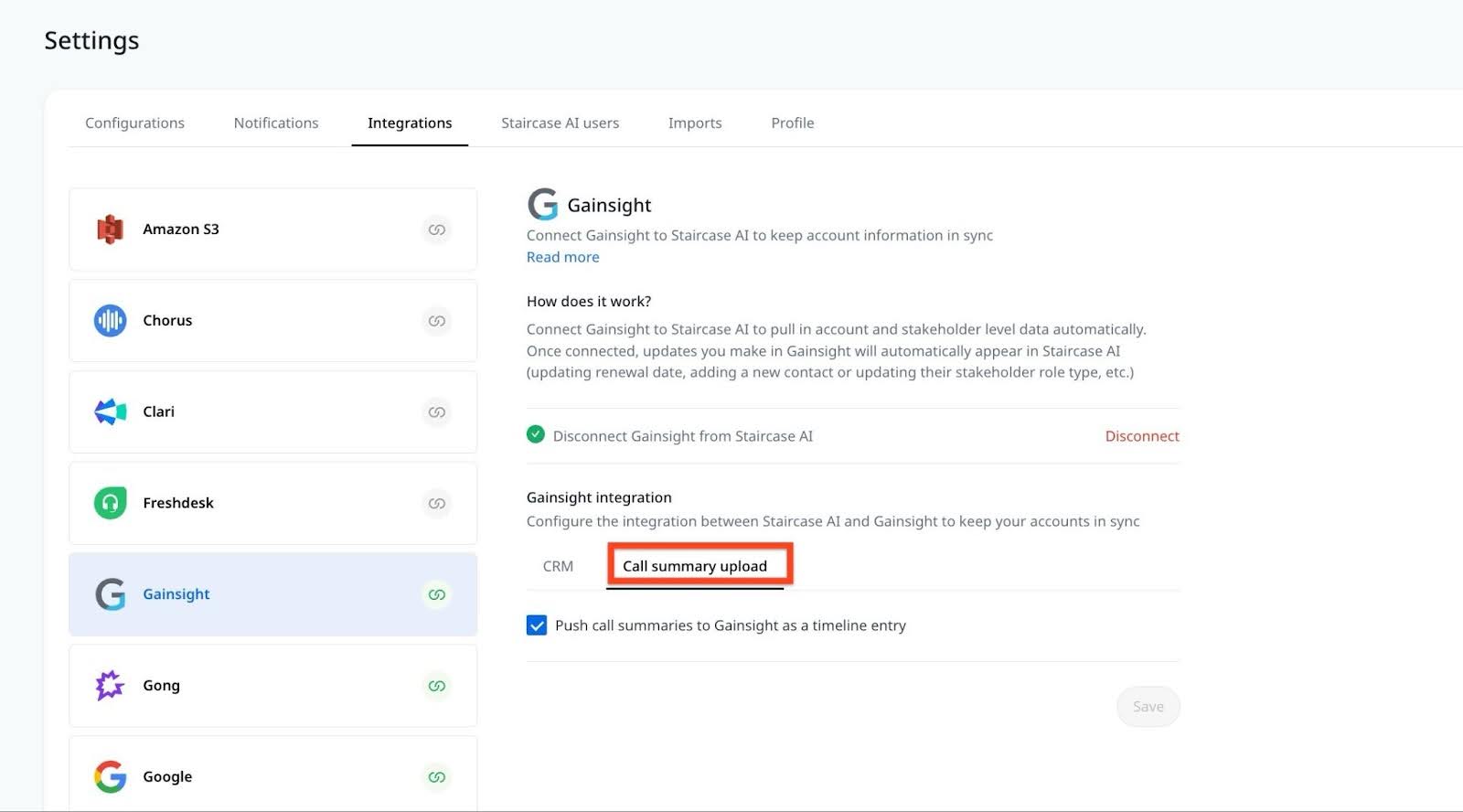Image resolution: width=1463 pixels, height=812 pixels.
Task: Select the Call summary upload tab
Action: pos(695,566)
